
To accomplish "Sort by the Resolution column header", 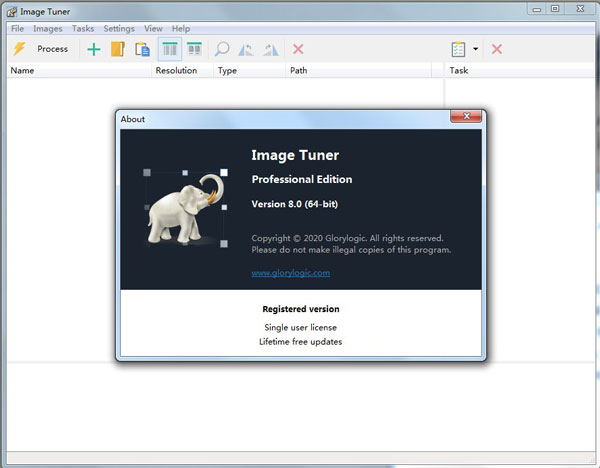I will (x=183, y=70).
